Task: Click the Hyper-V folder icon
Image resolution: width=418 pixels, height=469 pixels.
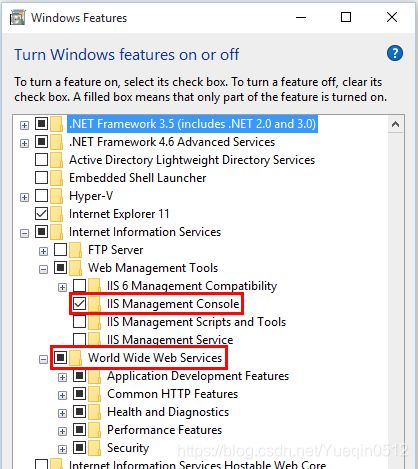Action: click(x=57, y=196)
